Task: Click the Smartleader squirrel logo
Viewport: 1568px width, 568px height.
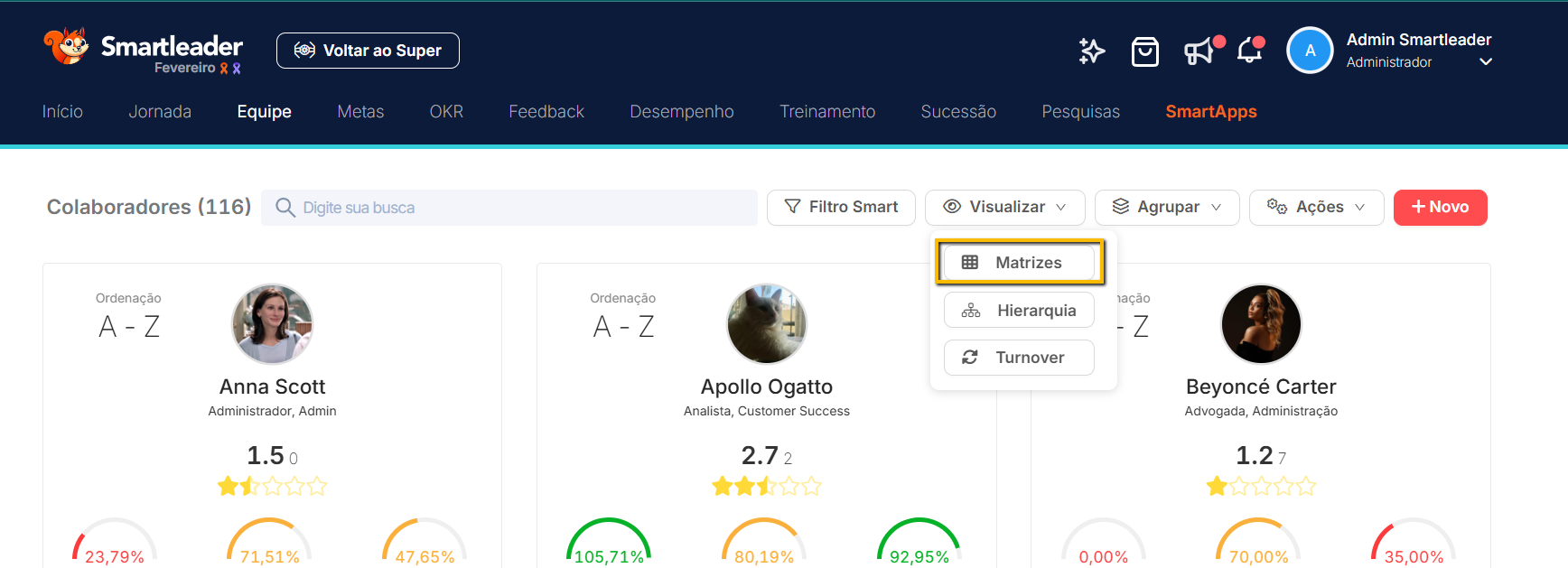Action: coord(67,46)
